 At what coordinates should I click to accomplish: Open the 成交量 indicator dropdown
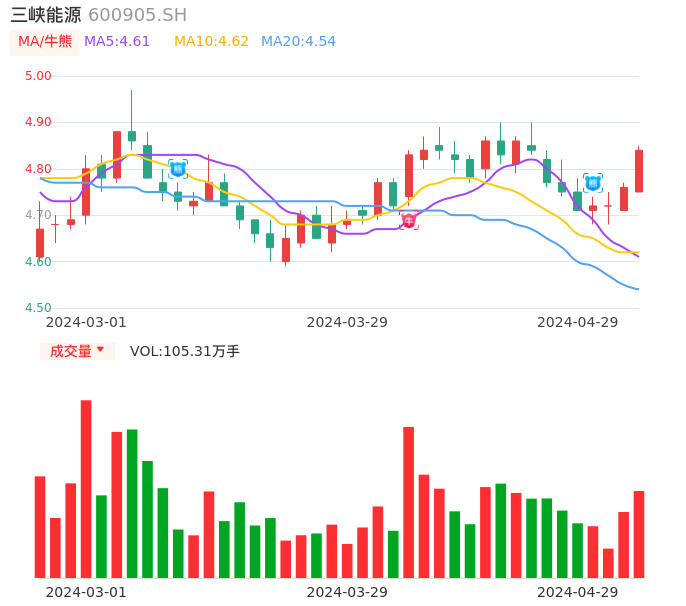click(77, 351)
